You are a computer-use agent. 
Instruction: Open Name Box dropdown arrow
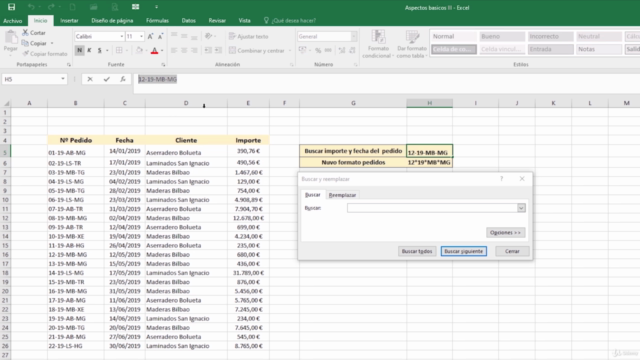63,79
